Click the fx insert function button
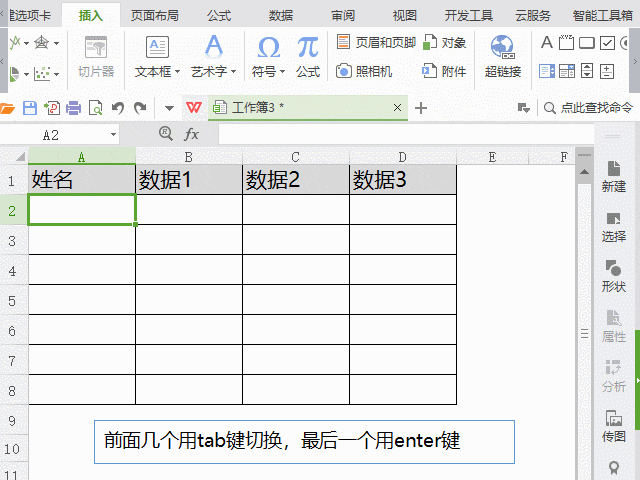 pyautogui.click(x=191, y=134)
